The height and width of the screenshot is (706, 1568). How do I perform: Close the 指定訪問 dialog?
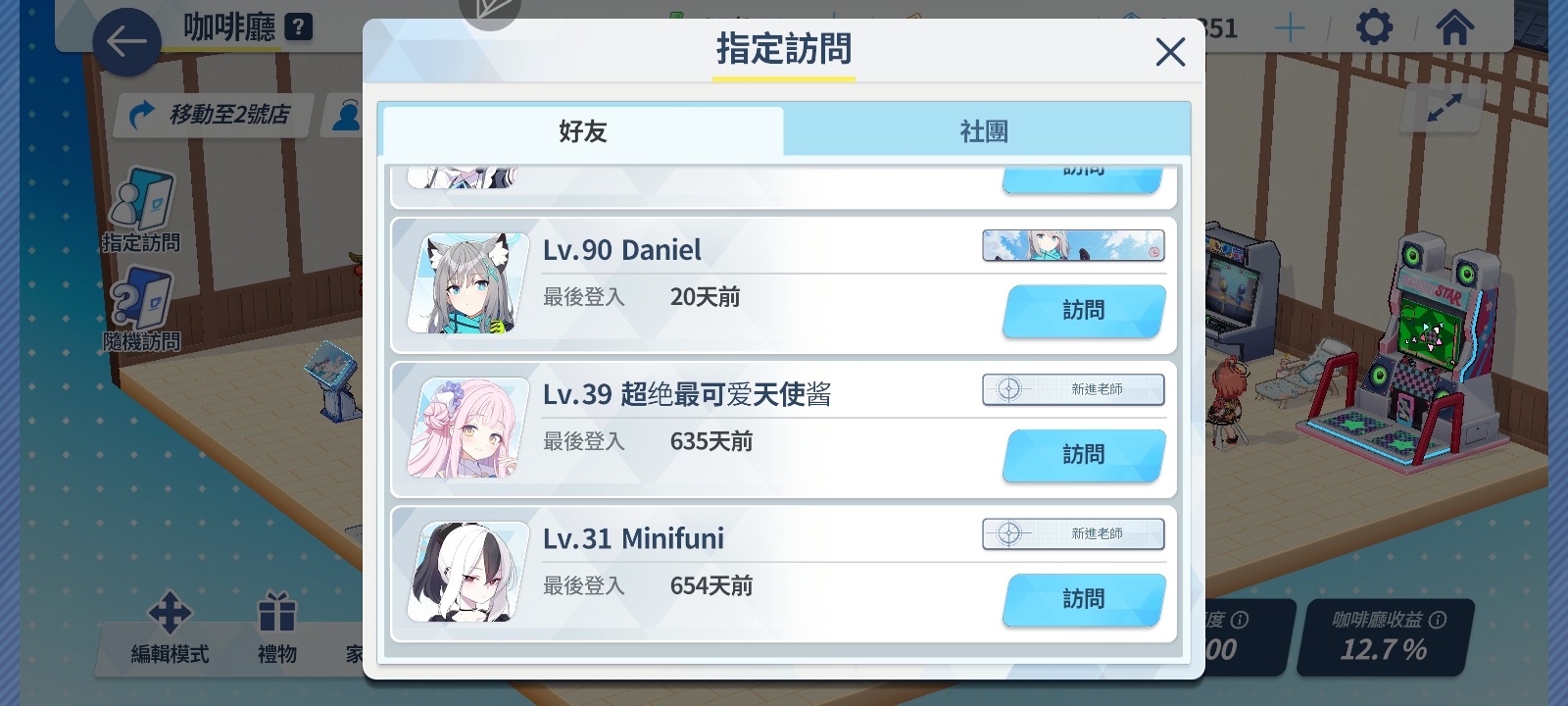click(1170, 52)
